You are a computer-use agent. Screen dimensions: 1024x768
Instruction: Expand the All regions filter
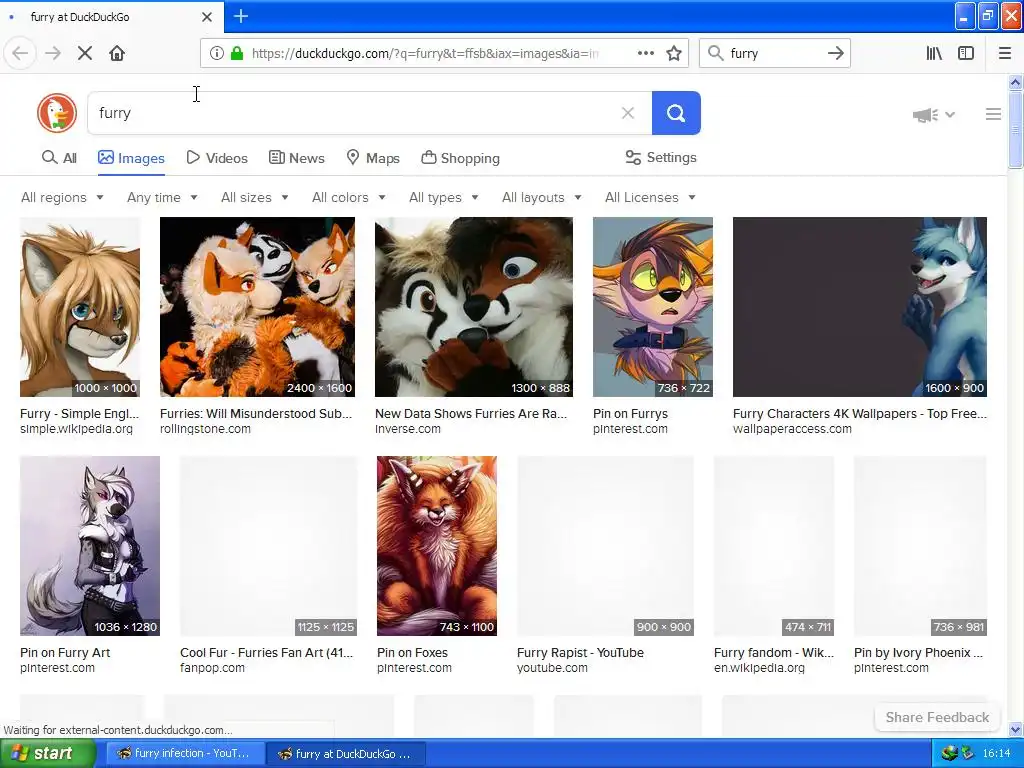pyautogui.click(x=62, y=197)
